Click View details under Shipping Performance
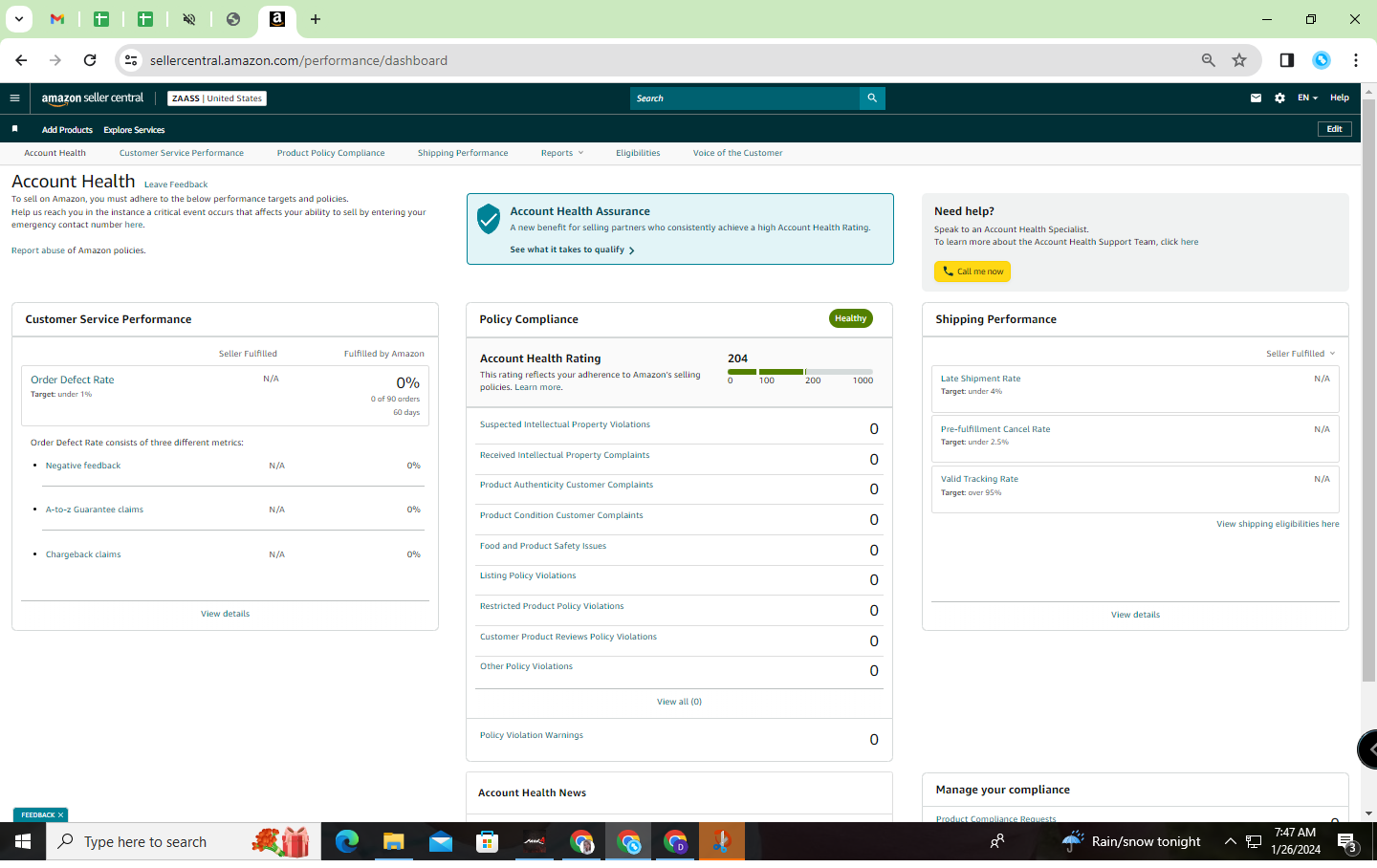The height and width of the screenshot is (868, 1377). [1135, 615]
